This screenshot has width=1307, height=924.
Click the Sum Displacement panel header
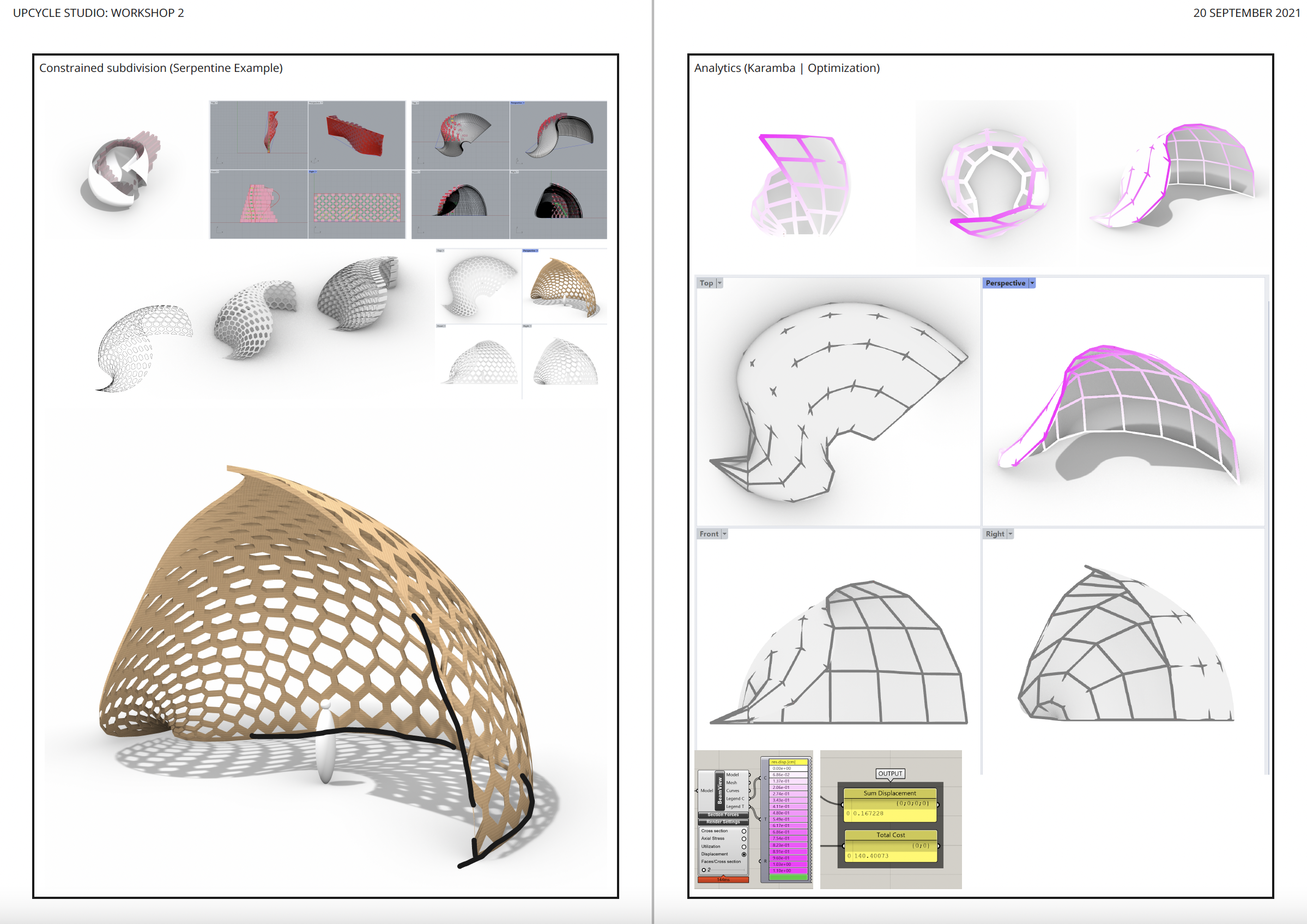[x=890, y=793]
